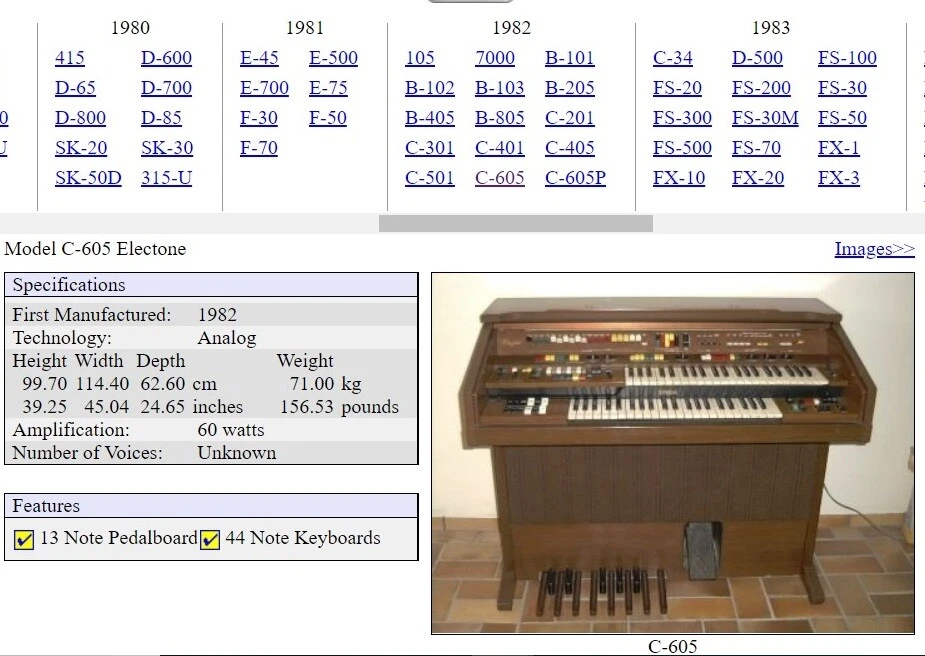Select B-101 from the 1982 column
The width and height of the screenshot is (925, 656).
[x=570, y=58]
